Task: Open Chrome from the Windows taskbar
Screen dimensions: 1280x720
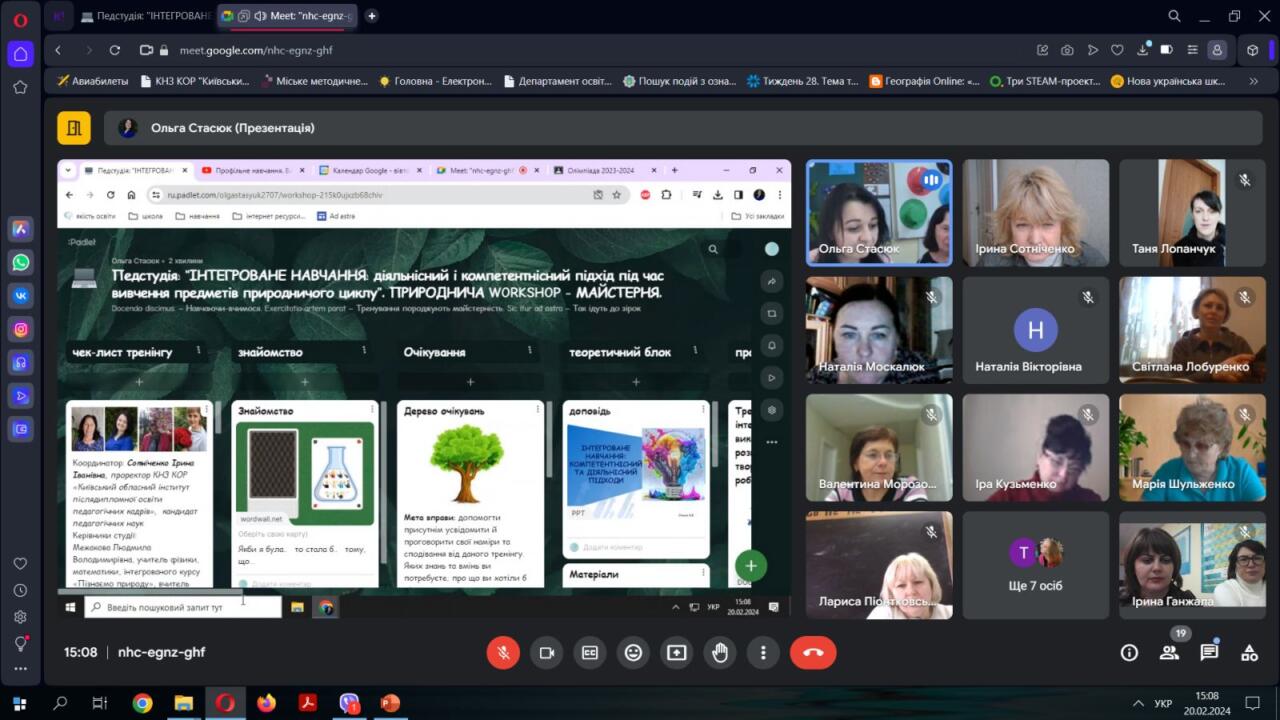Action: (x=142, y=703)
